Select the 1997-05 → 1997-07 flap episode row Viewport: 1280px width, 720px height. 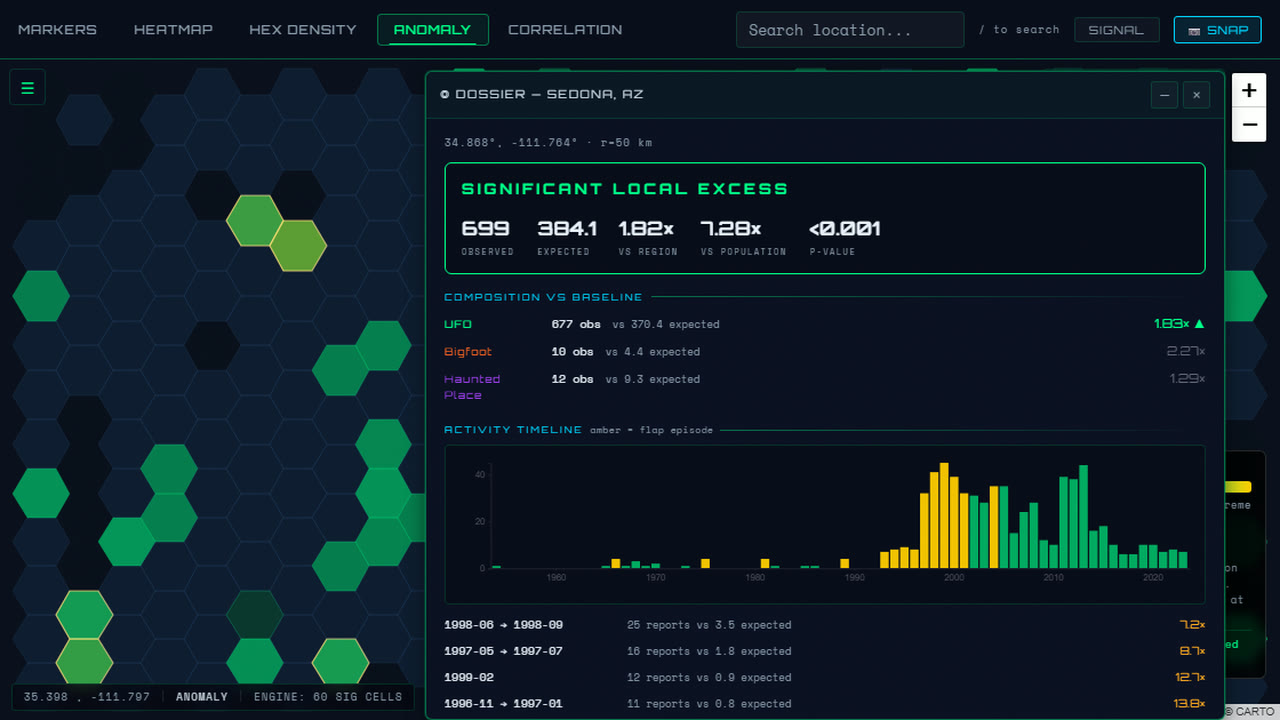[825, 651]
